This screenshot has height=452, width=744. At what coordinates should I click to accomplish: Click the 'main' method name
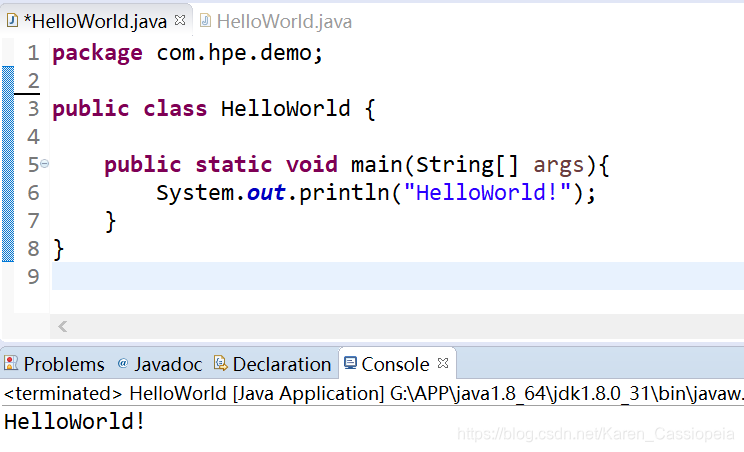pyautogui.click(x=376, y=165)
